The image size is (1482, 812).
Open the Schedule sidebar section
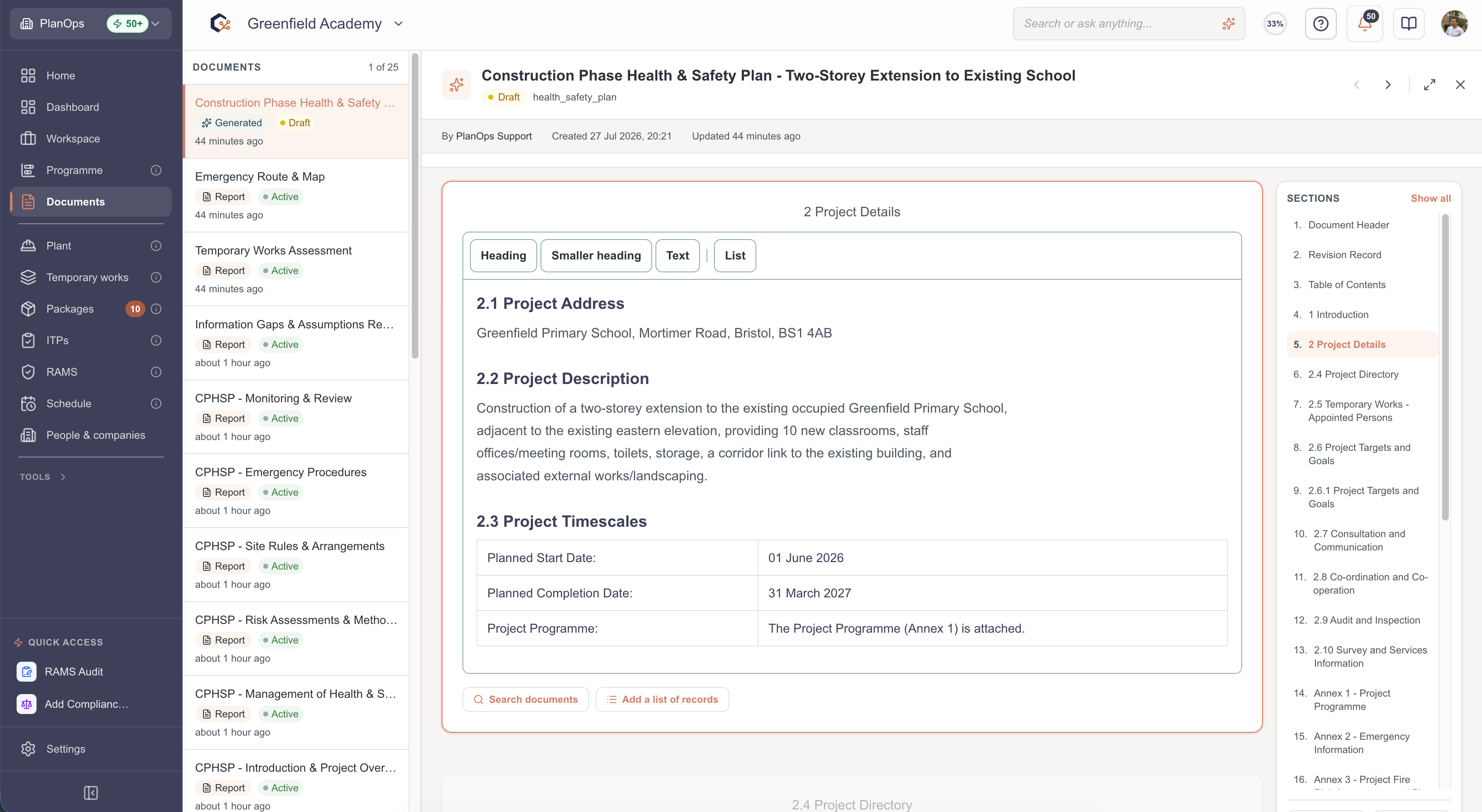click(x=91, y=404)
